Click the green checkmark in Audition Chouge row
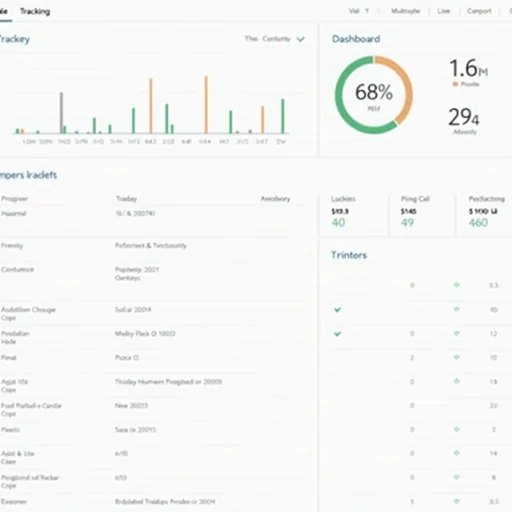 [337, 310]
